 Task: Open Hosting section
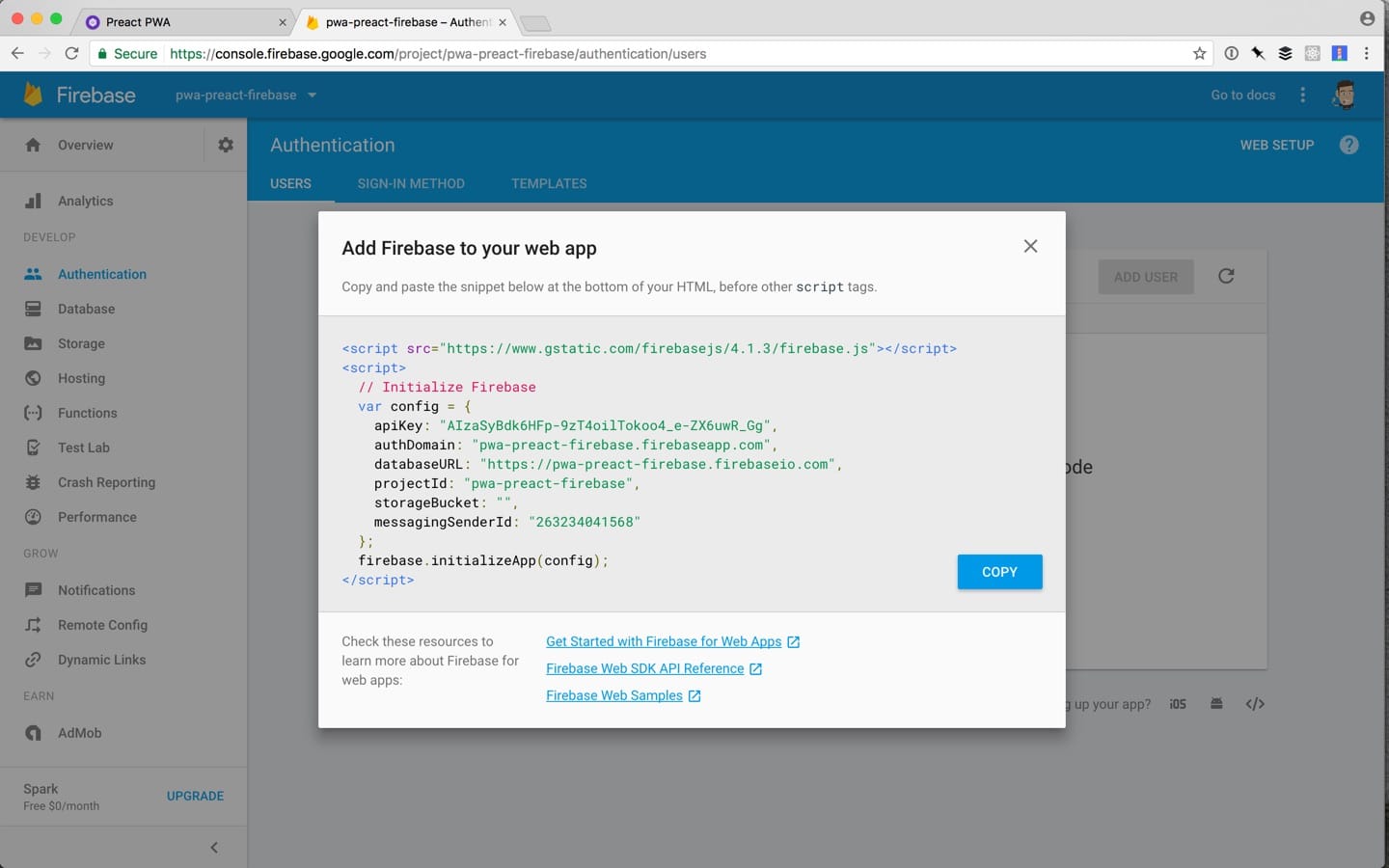81,378
